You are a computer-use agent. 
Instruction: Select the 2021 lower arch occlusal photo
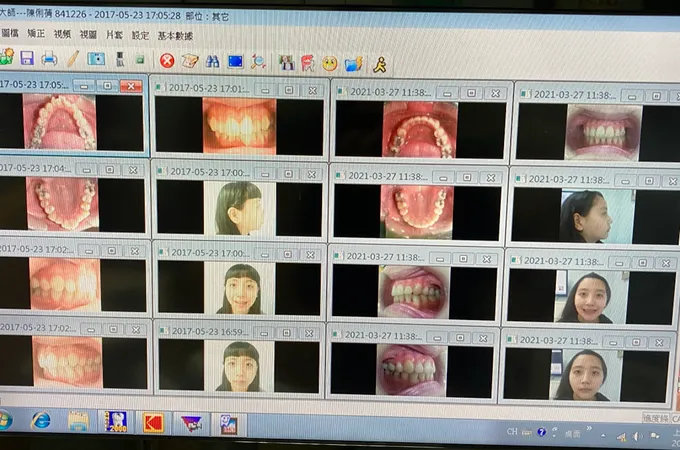point(417,212)
